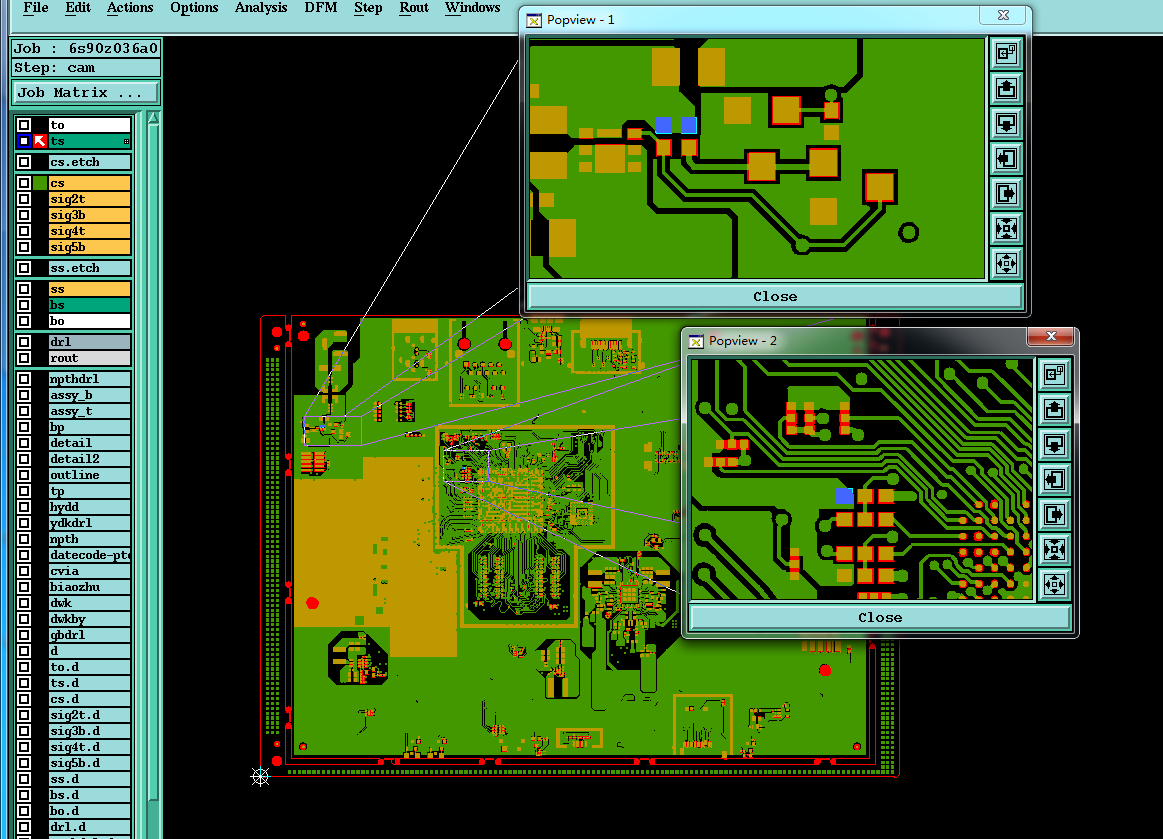Toggle the 'ss' layer checkbox
Viewport: 1163px width, 839px height.
coord(24,289)
